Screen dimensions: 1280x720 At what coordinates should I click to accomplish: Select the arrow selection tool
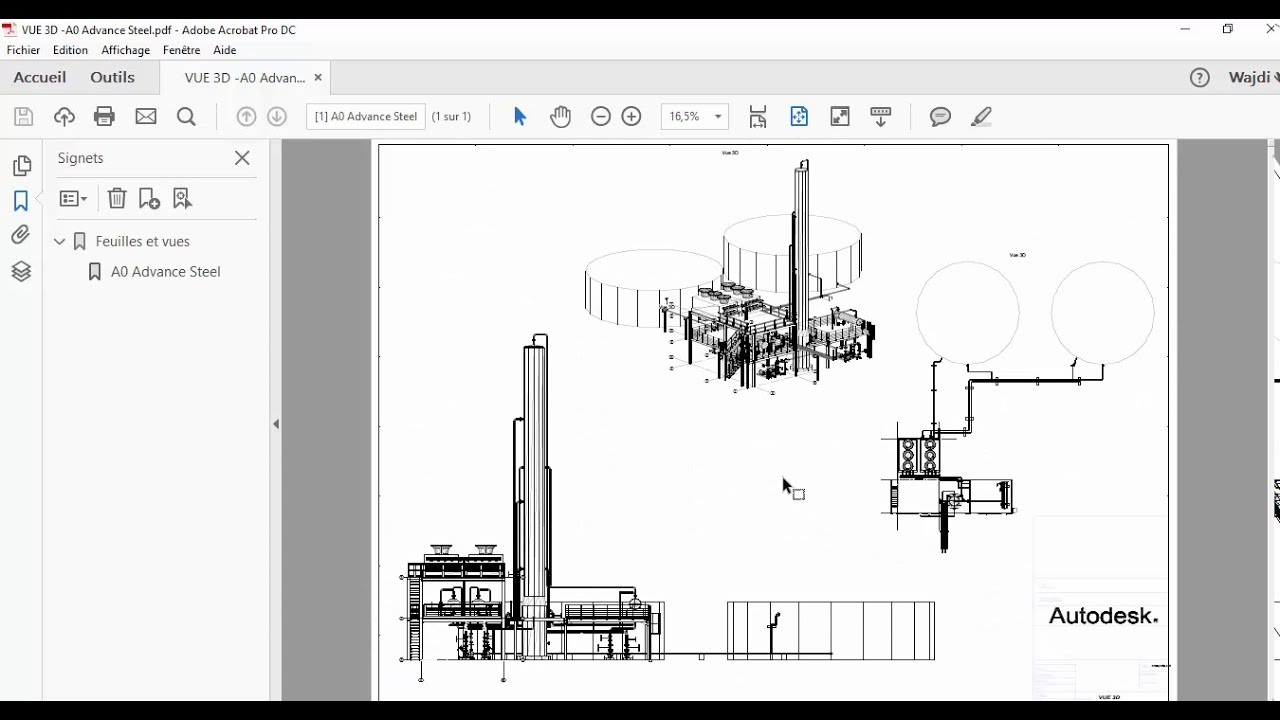(x=520, y=117)
